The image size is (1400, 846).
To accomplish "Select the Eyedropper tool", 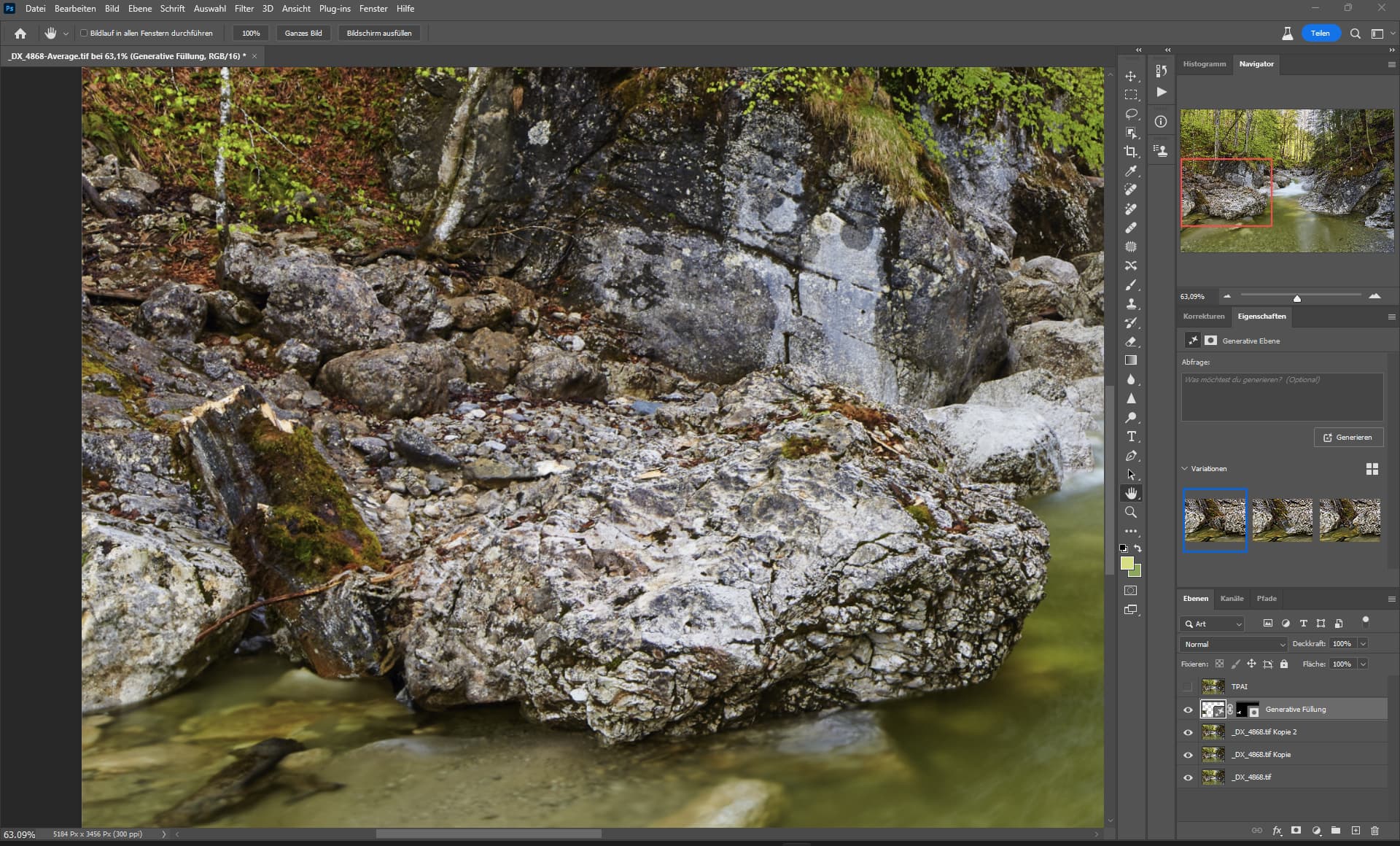I will point(1131,171).
